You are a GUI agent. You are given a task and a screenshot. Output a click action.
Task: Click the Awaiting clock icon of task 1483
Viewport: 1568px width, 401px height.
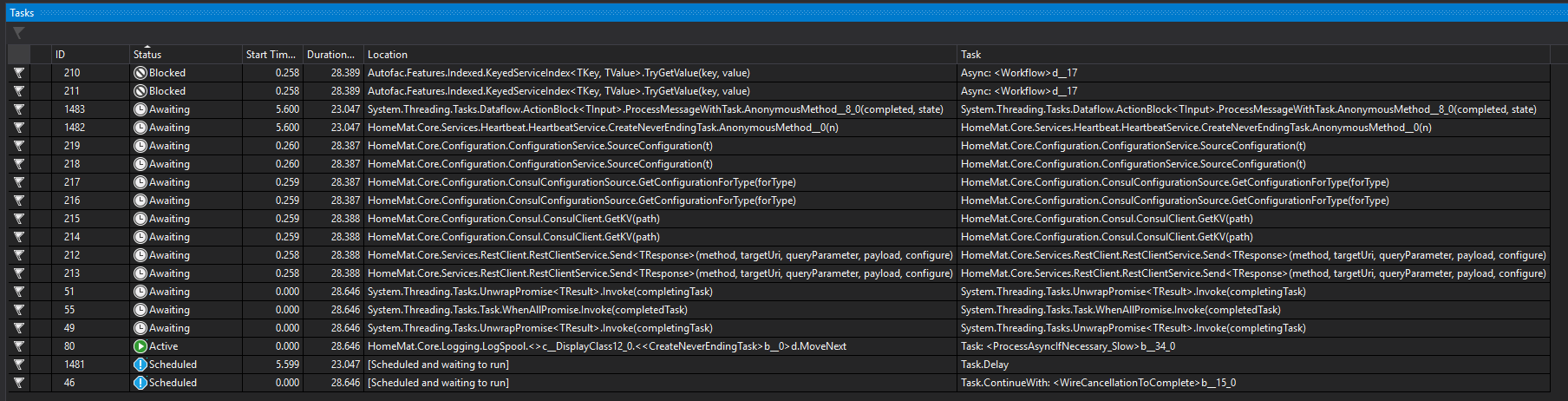pyautogui.click(x=140, y=109)
